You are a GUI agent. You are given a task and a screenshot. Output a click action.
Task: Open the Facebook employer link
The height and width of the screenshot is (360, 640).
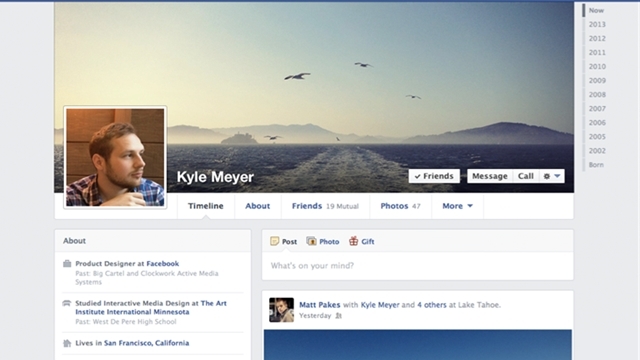coord(162,264)
